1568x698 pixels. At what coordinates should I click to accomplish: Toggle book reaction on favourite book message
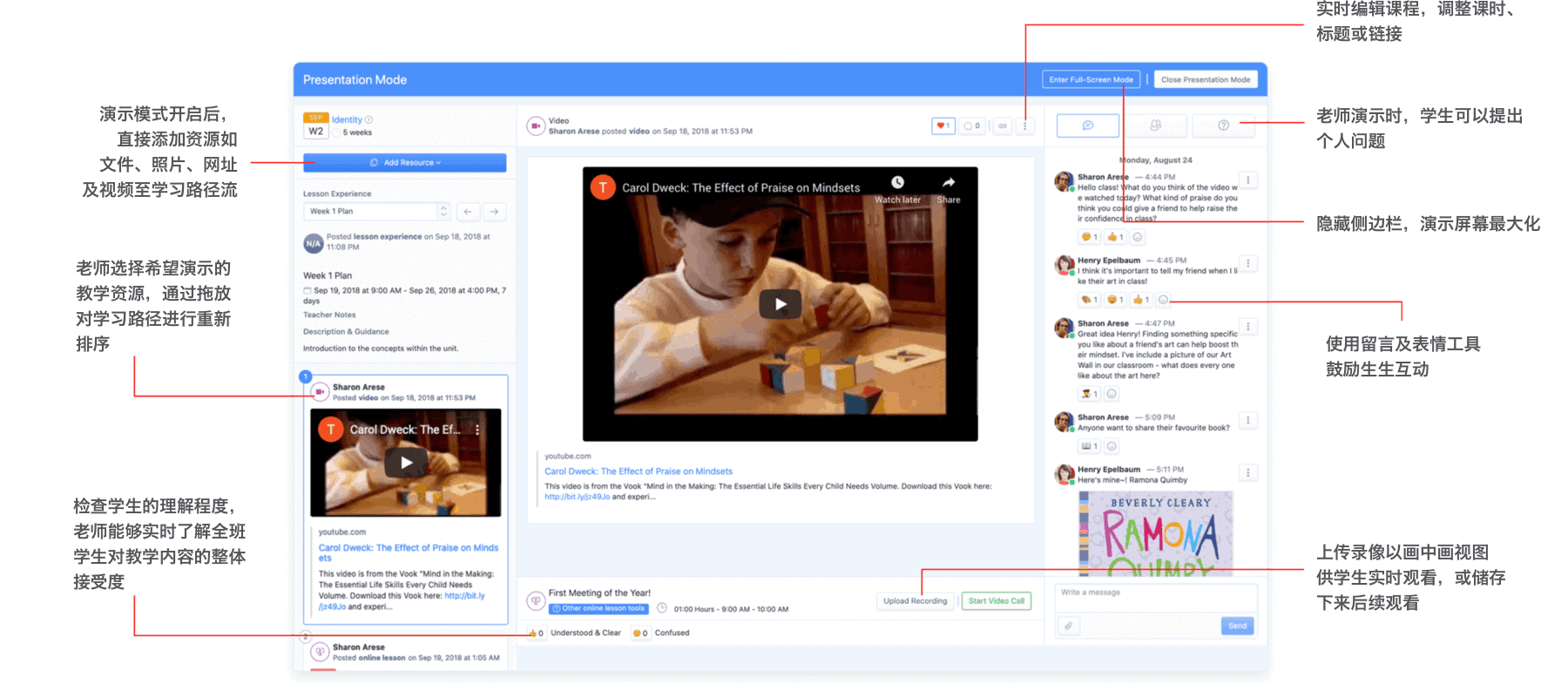(1090, 446)
